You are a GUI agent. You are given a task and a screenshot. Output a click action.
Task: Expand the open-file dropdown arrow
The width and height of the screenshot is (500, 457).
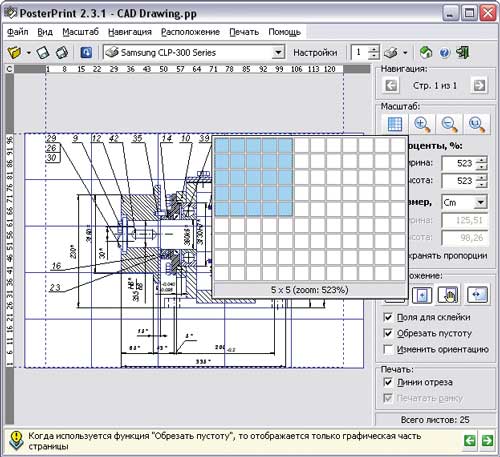coord(29,53)
